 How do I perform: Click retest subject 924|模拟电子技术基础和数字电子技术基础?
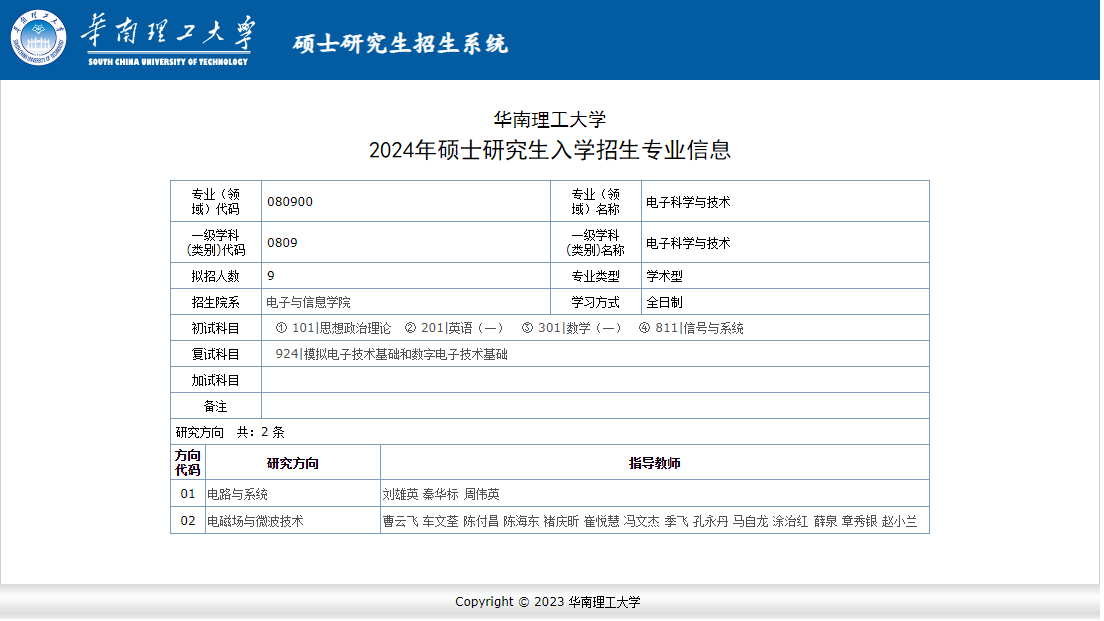click(x=391, y=355)
